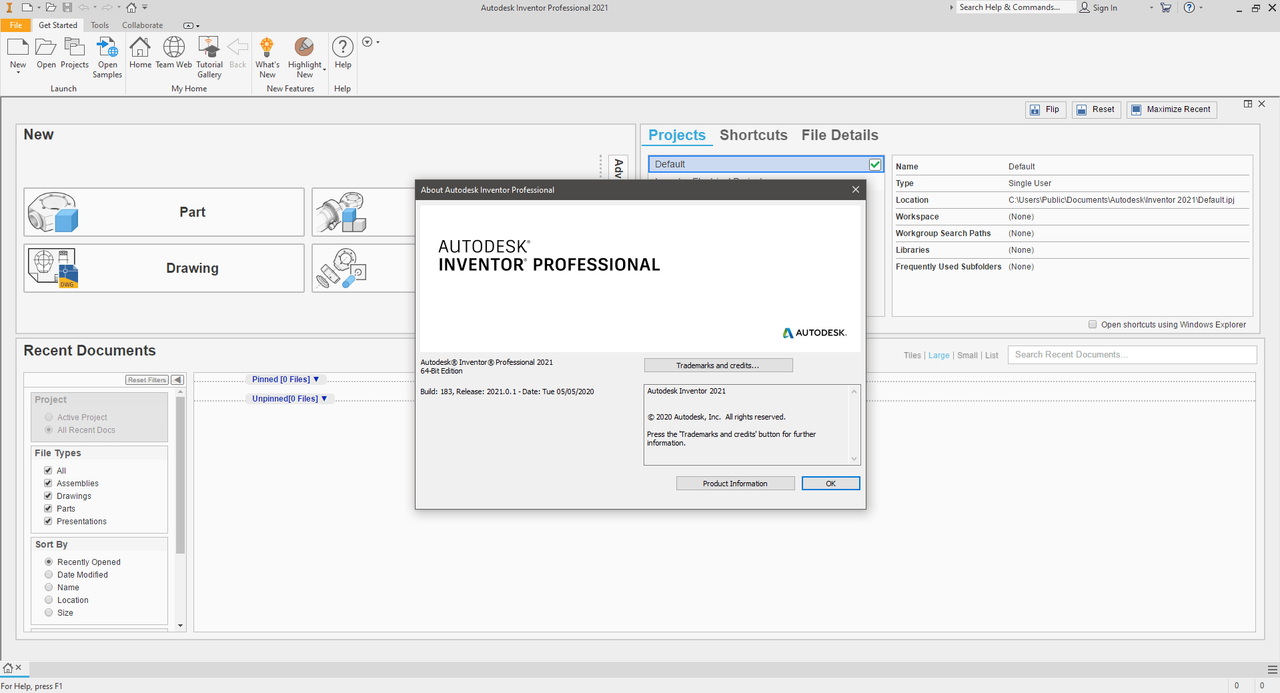Toggle the Parts file type checkbox

47,509
